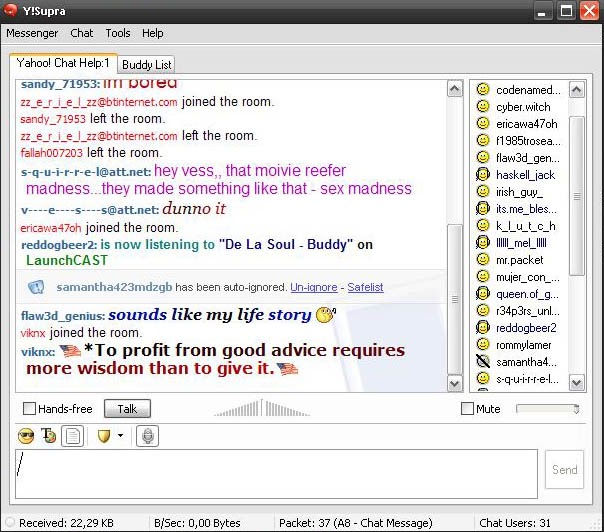The width and height of the screenshot is (604, 532).
Task: Click the Talk button
Action: tap(127, 409)
